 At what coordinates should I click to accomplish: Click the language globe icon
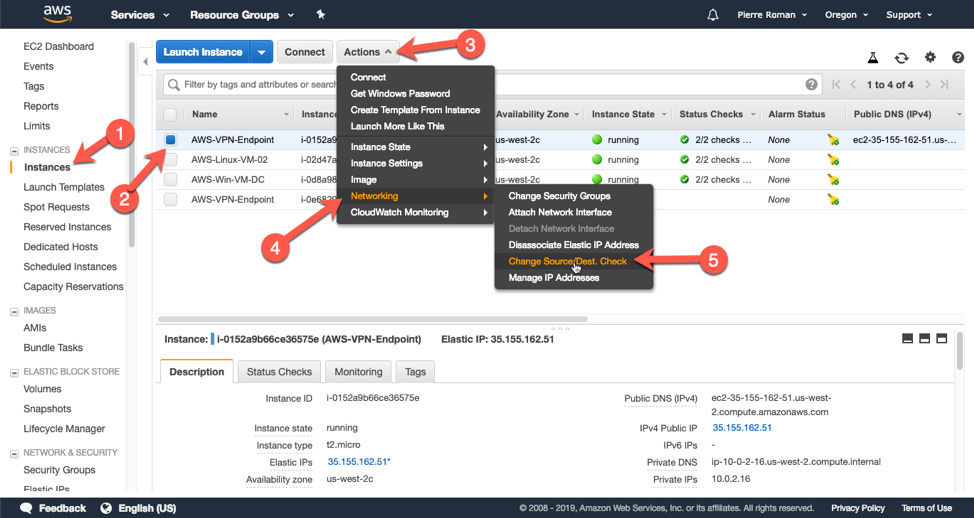[106, 508]
